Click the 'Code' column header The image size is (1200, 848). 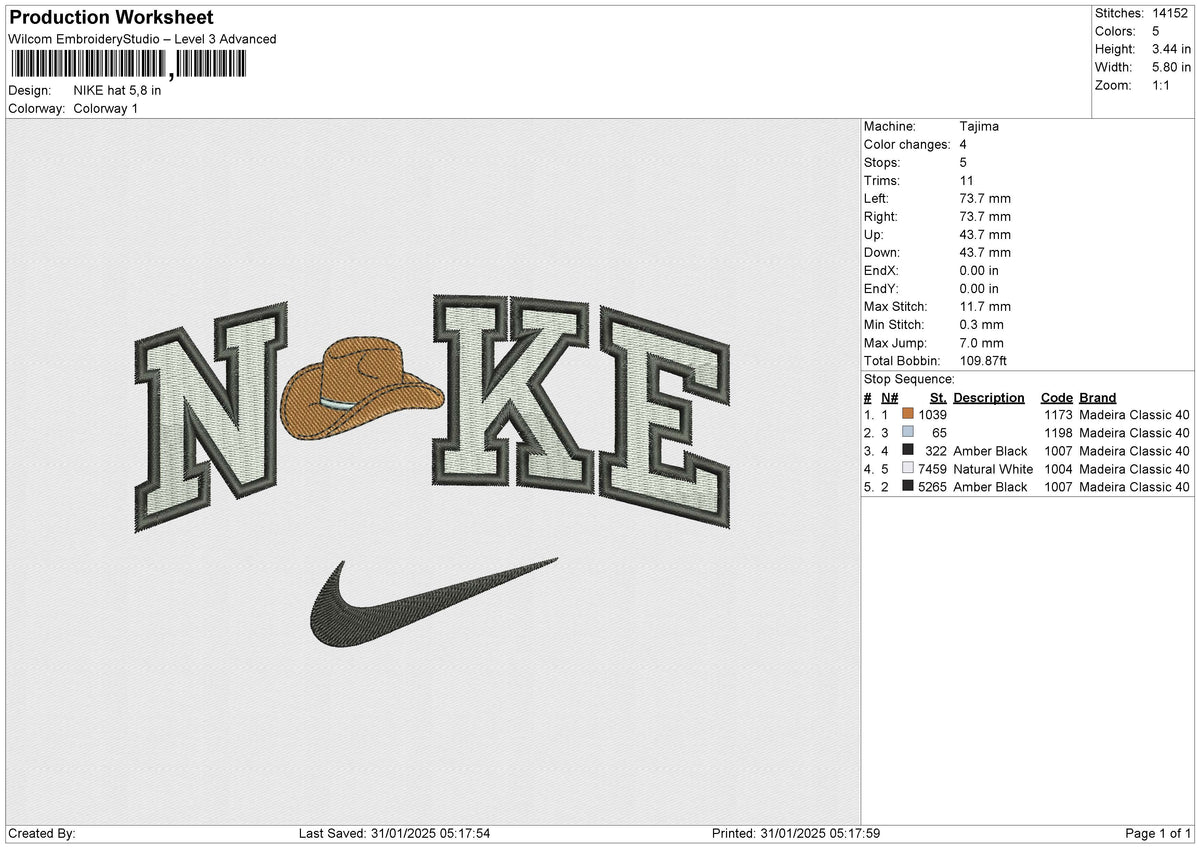tap(1056, 397)
